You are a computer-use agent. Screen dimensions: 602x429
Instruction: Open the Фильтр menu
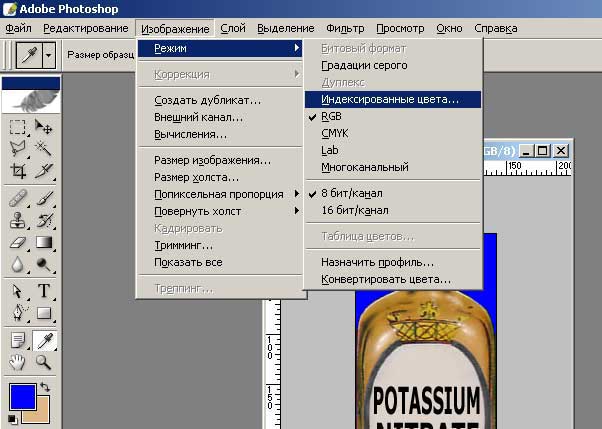(345, 28)
